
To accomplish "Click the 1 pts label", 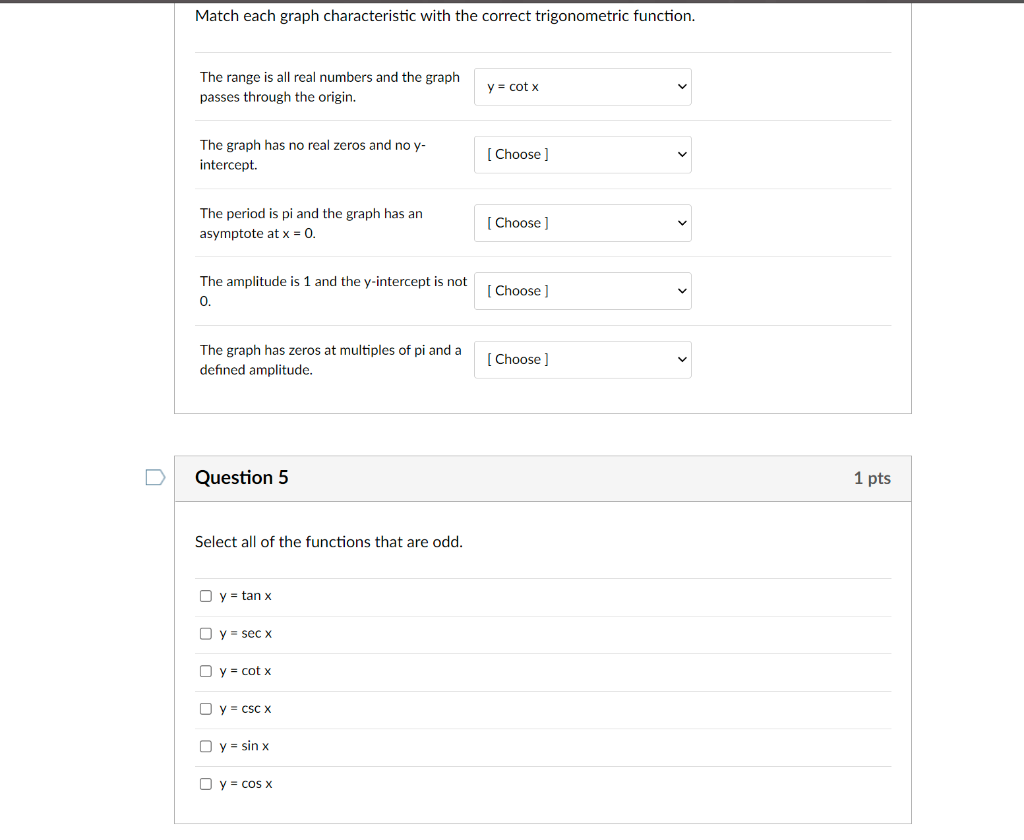I will coord(871,478).
